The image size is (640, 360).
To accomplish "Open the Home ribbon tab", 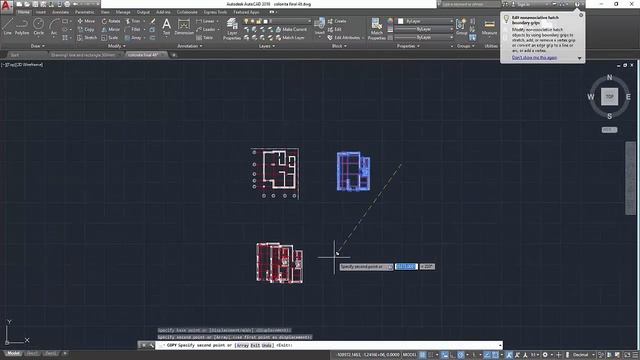I will click(24, 12).
